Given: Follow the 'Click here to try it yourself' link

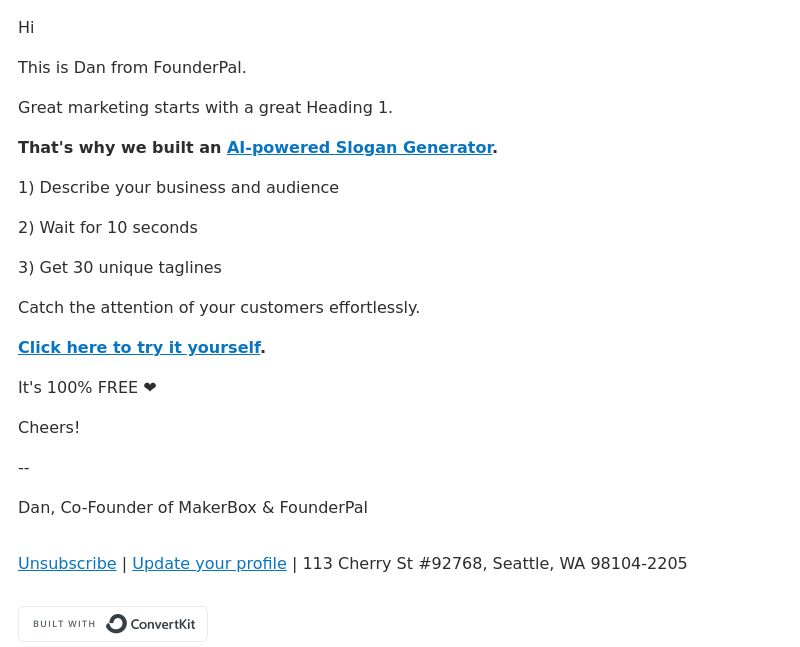Looking at the screenshot, I should 139,347.
